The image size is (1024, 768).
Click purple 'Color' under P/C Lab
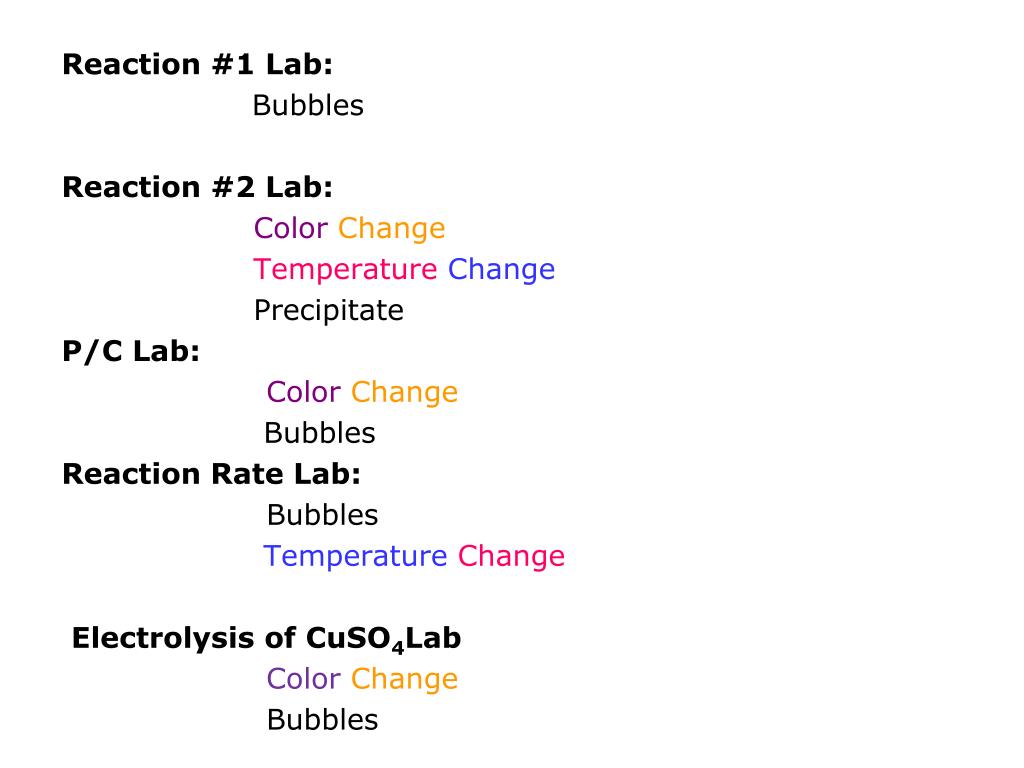304,392
